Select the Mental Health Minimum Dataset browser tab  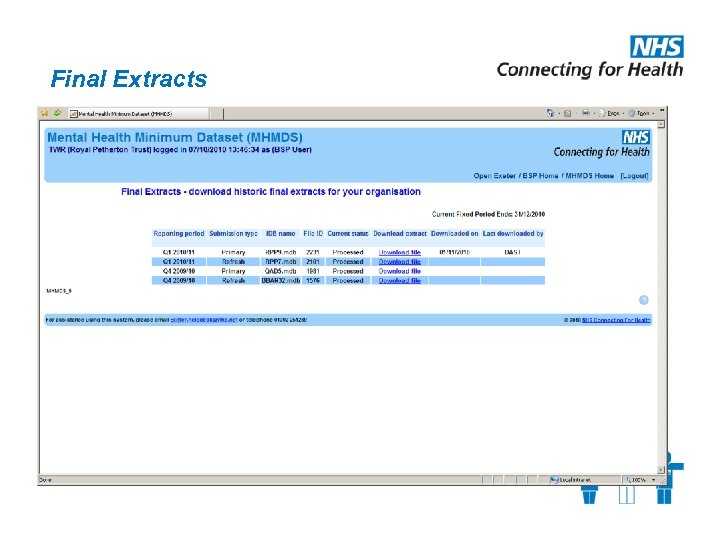[138, 113]
